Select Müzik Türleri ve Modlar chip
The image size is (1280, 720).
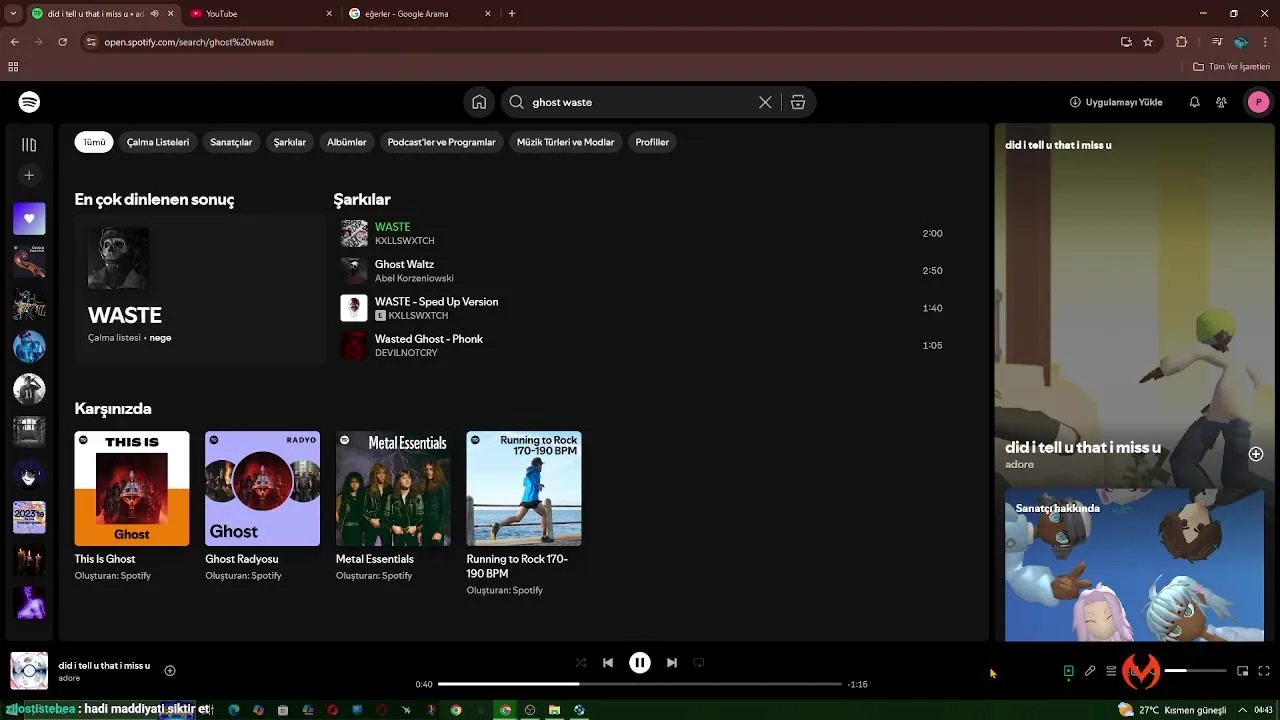pos(565,142)
